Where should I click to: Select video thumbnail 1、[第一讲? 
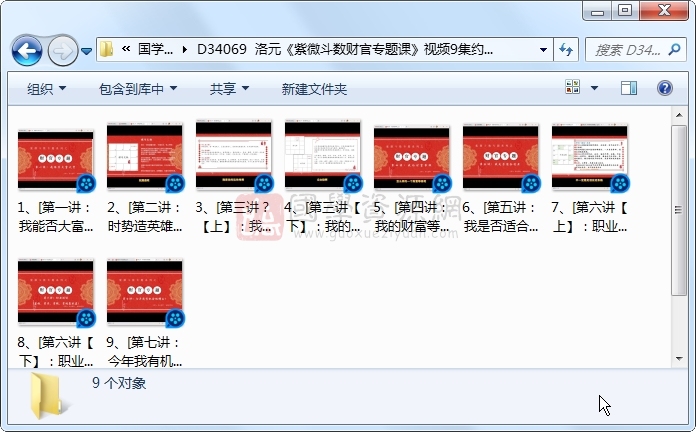[x=55, y=160]
